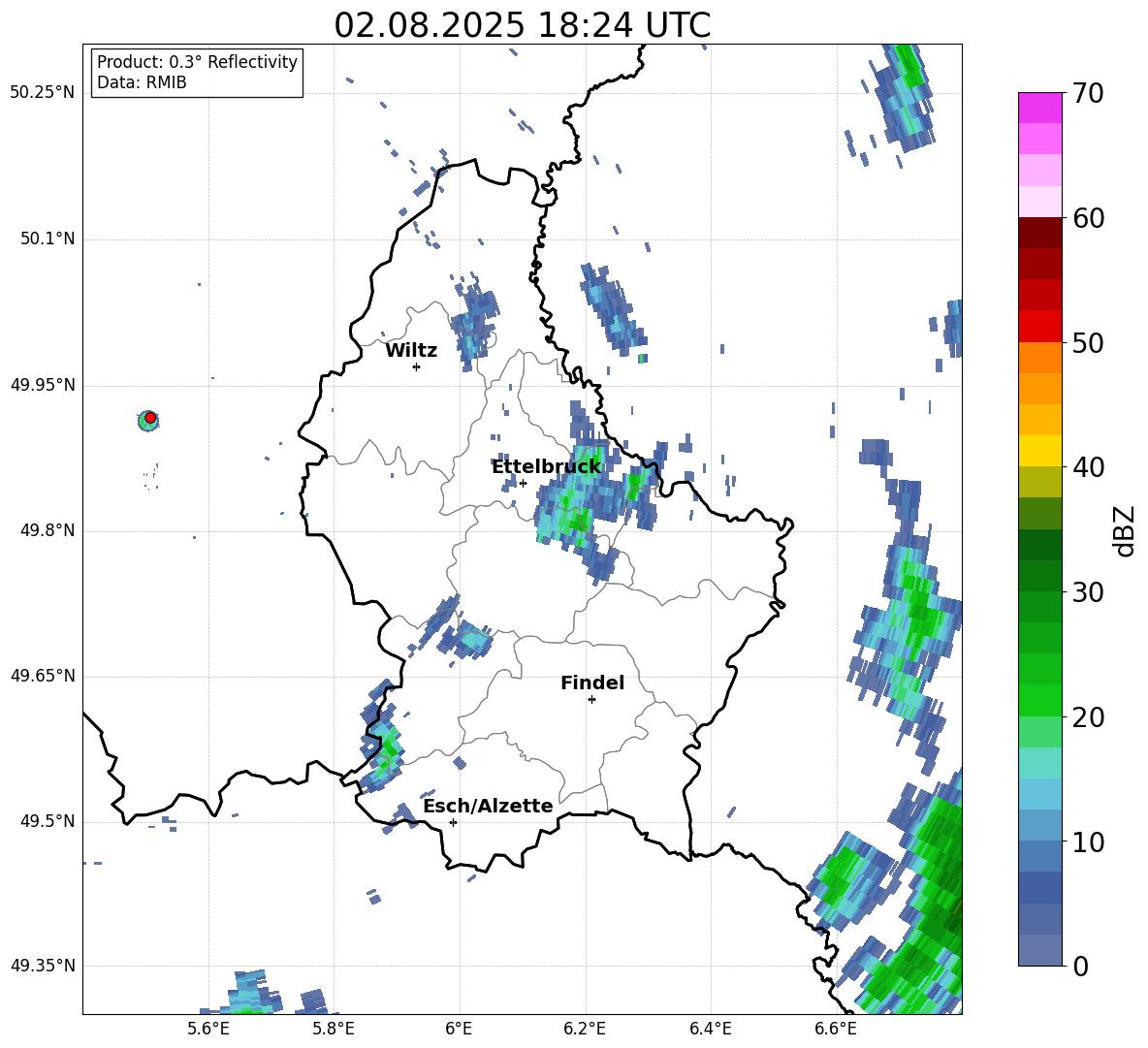Select the Esch/Alzette station label
This screenshot has width=1148, height=1048.
[x=488, y=806]
